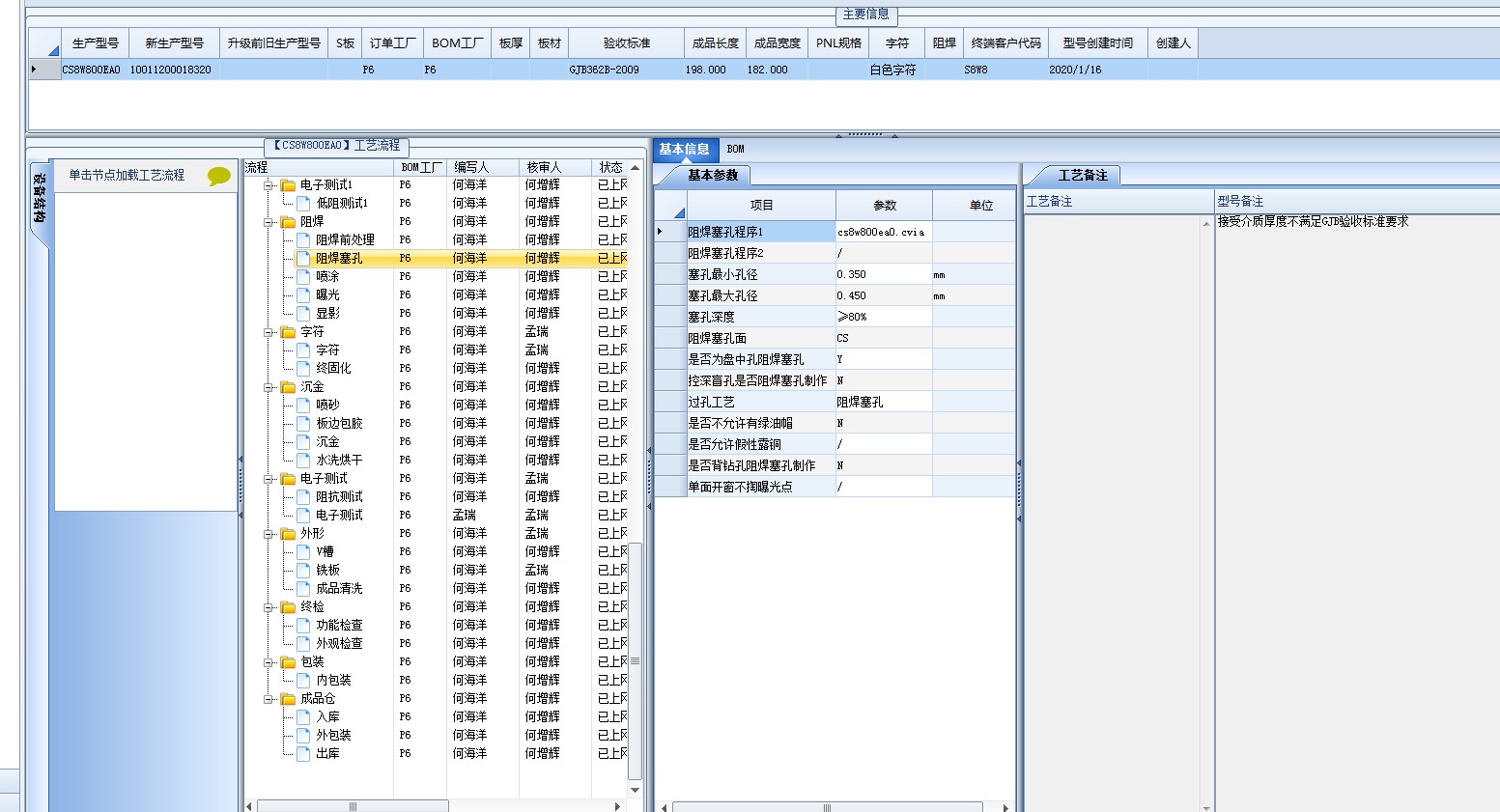Collapse the 包装 tree node
This screenshot has height=812, width=1500.
pyautogui.click(x=270, y=662)
